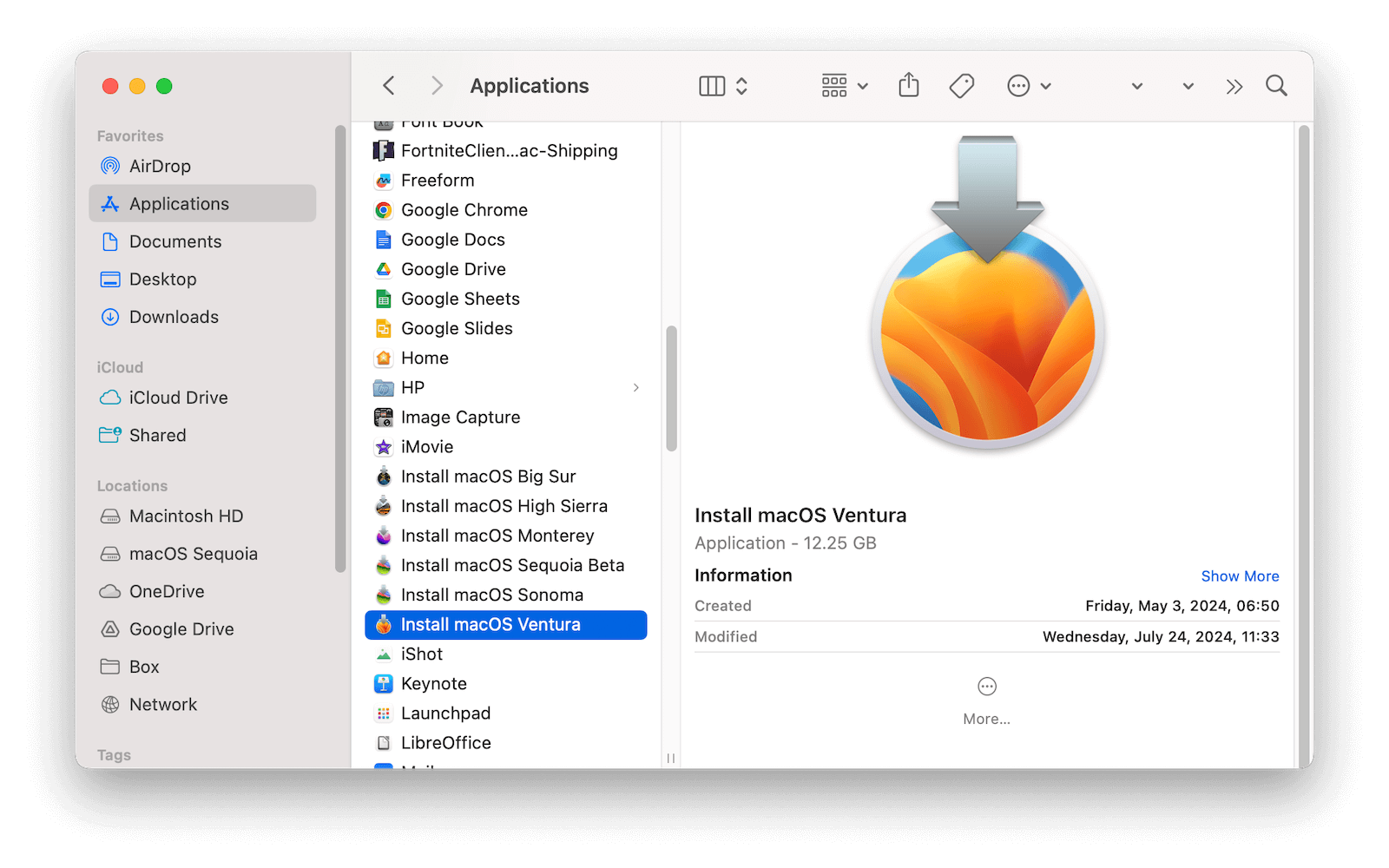Image resolution: width=1389 pixels, height=868 pixels.
Task: Select macOS Sequoia volume in sidebar
Action: click(x=202, y=554)
